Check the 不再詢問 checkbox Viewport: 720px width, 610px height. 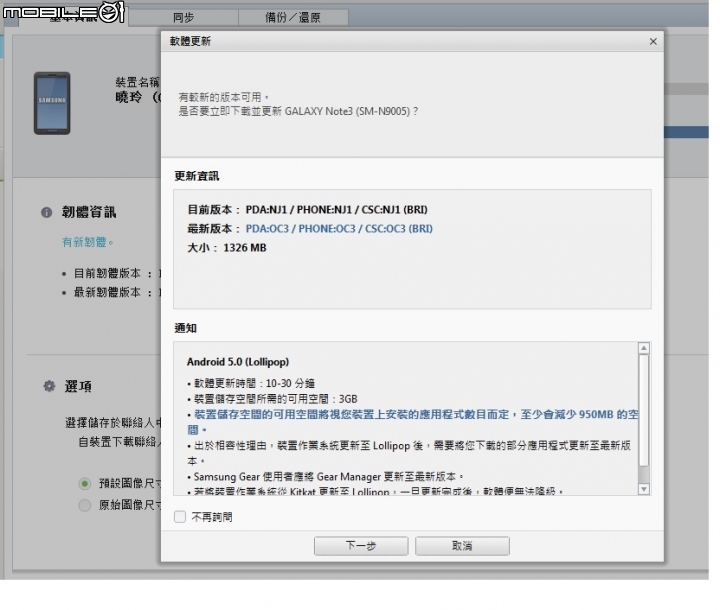coord(180,517)
